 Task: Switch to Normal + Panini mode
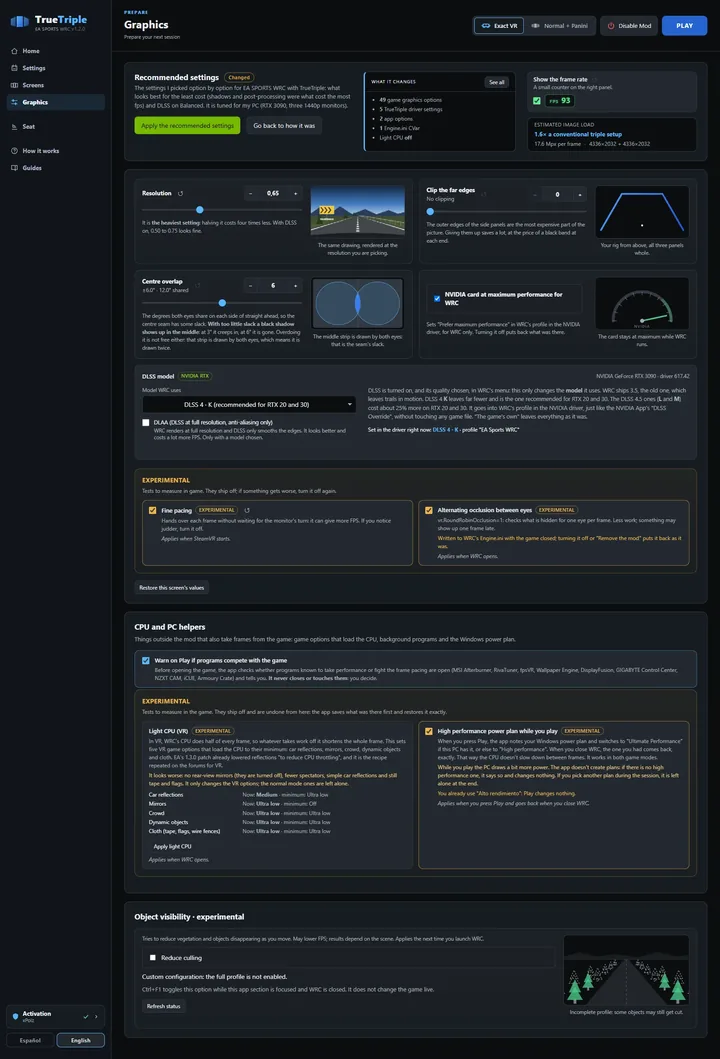560,26
